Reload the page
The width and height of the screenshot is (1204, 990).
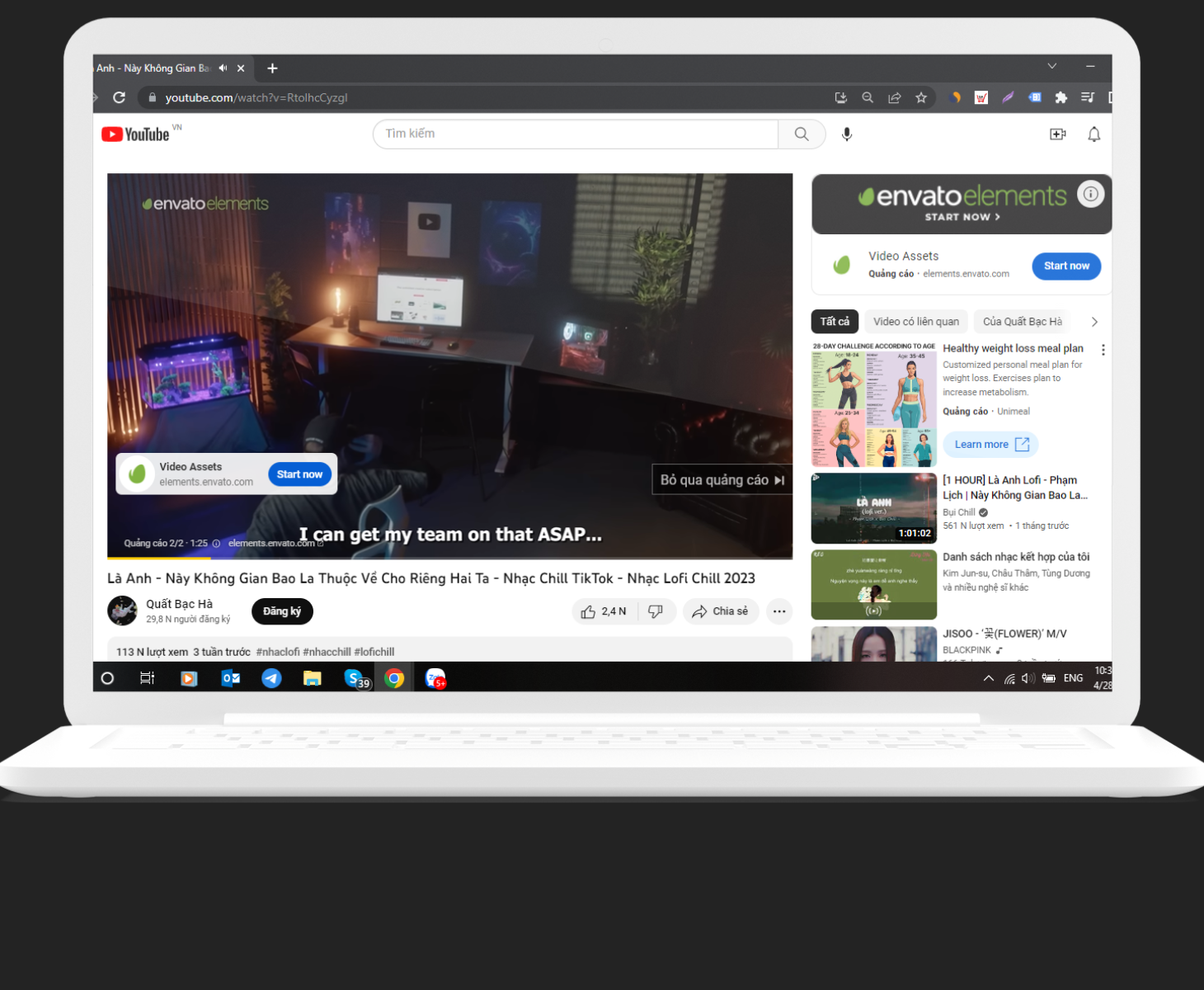point(119,97)
